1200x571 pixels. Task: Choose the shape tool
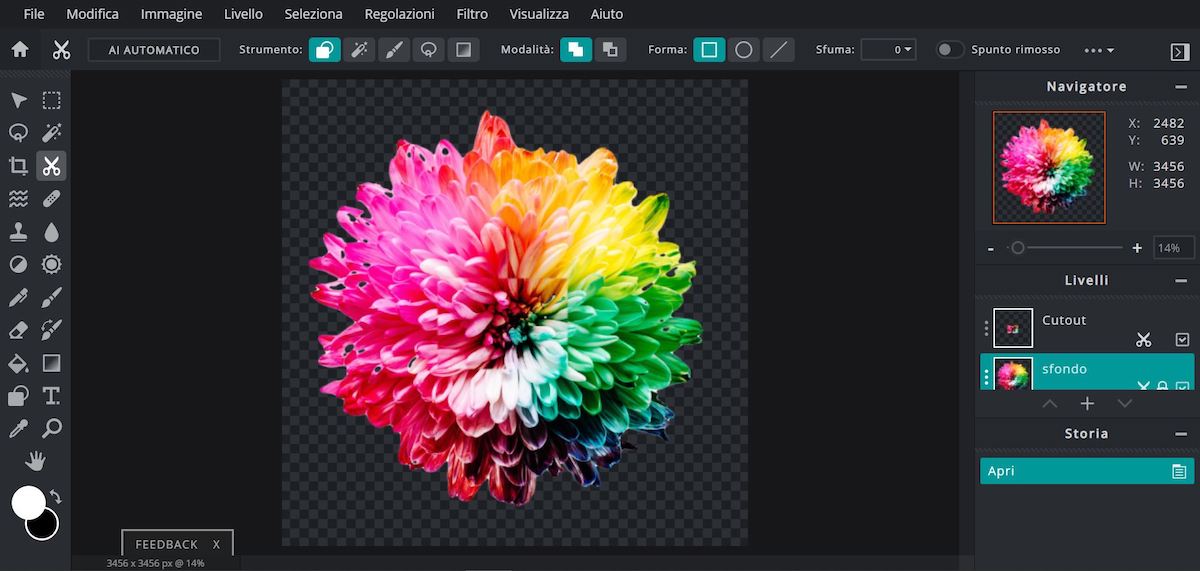click(18, 396)
